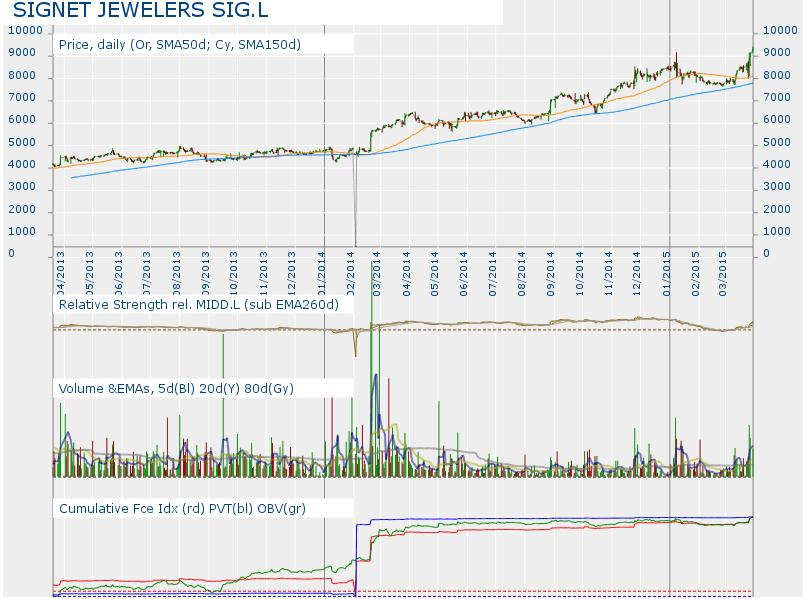This screenshot has height=599, width=803.
Task: Click the 05/2014 date axis label
Action: (x=435, y=274)
